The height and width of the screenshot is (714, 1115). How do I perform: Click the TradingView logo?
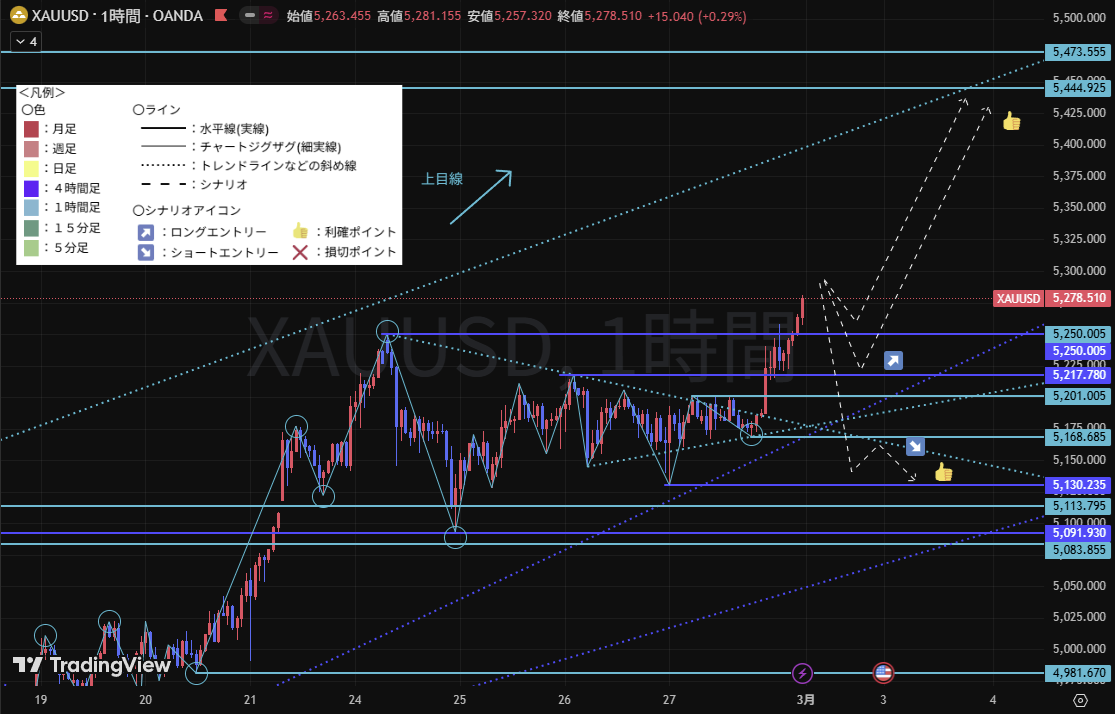pos(91,665)
